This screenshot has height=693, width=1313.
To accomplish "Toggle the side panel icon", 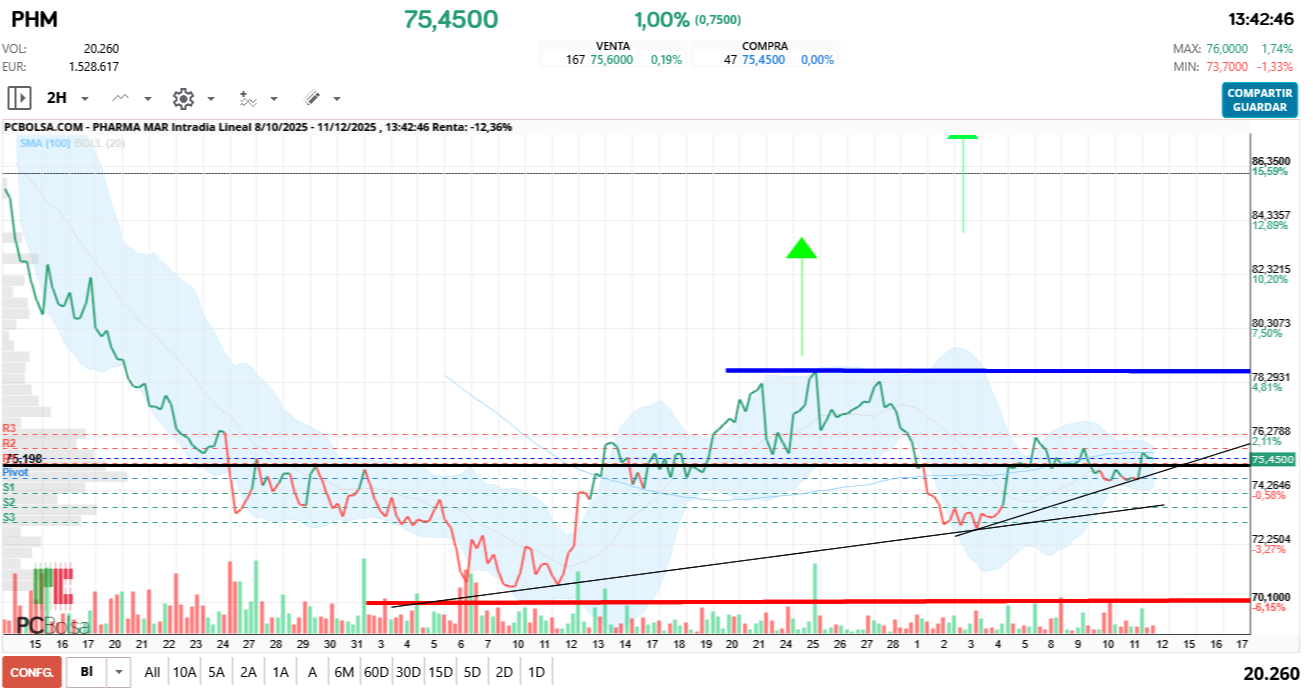I will 19,98.
